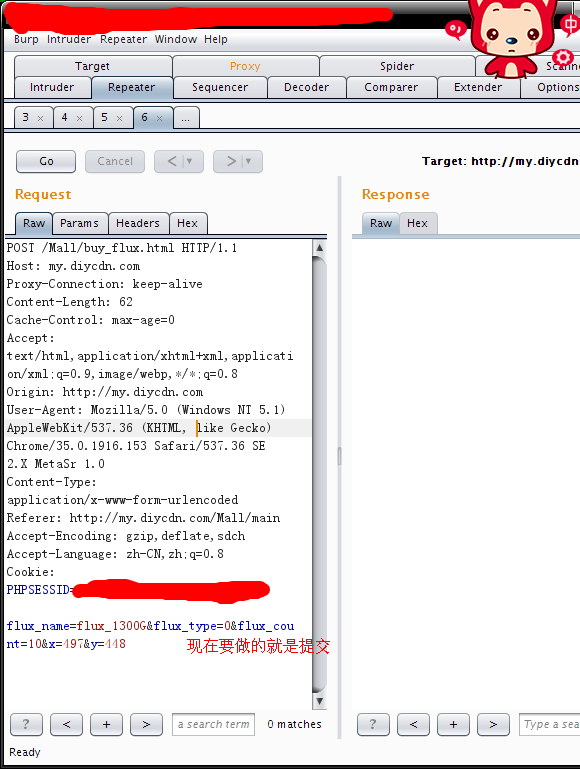Screen dimensions: 580x769
Task: Click the Referer header line
Action: click(x=143, y=518)
